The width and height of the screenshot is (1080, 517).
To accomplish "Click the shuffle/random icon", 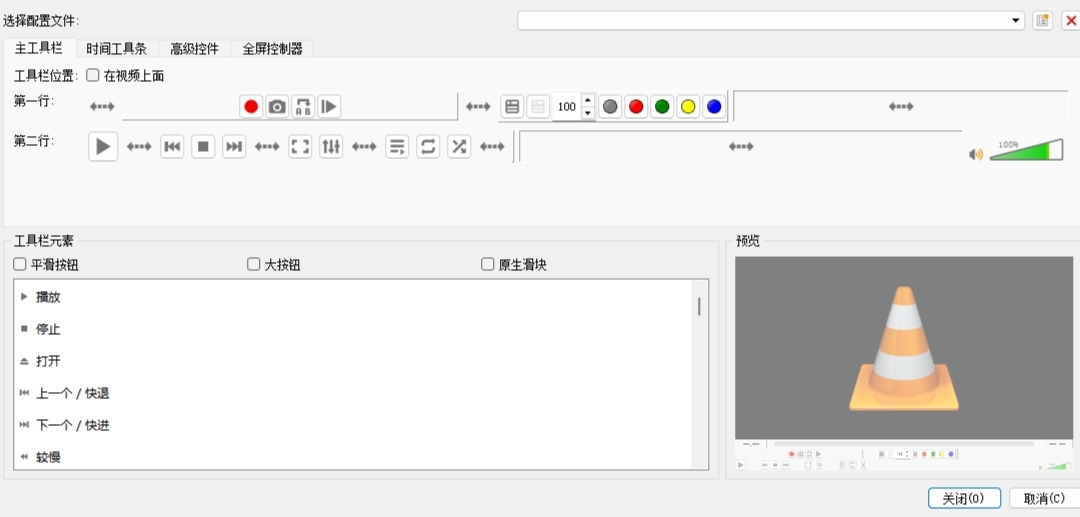I will tap(459, 147).
